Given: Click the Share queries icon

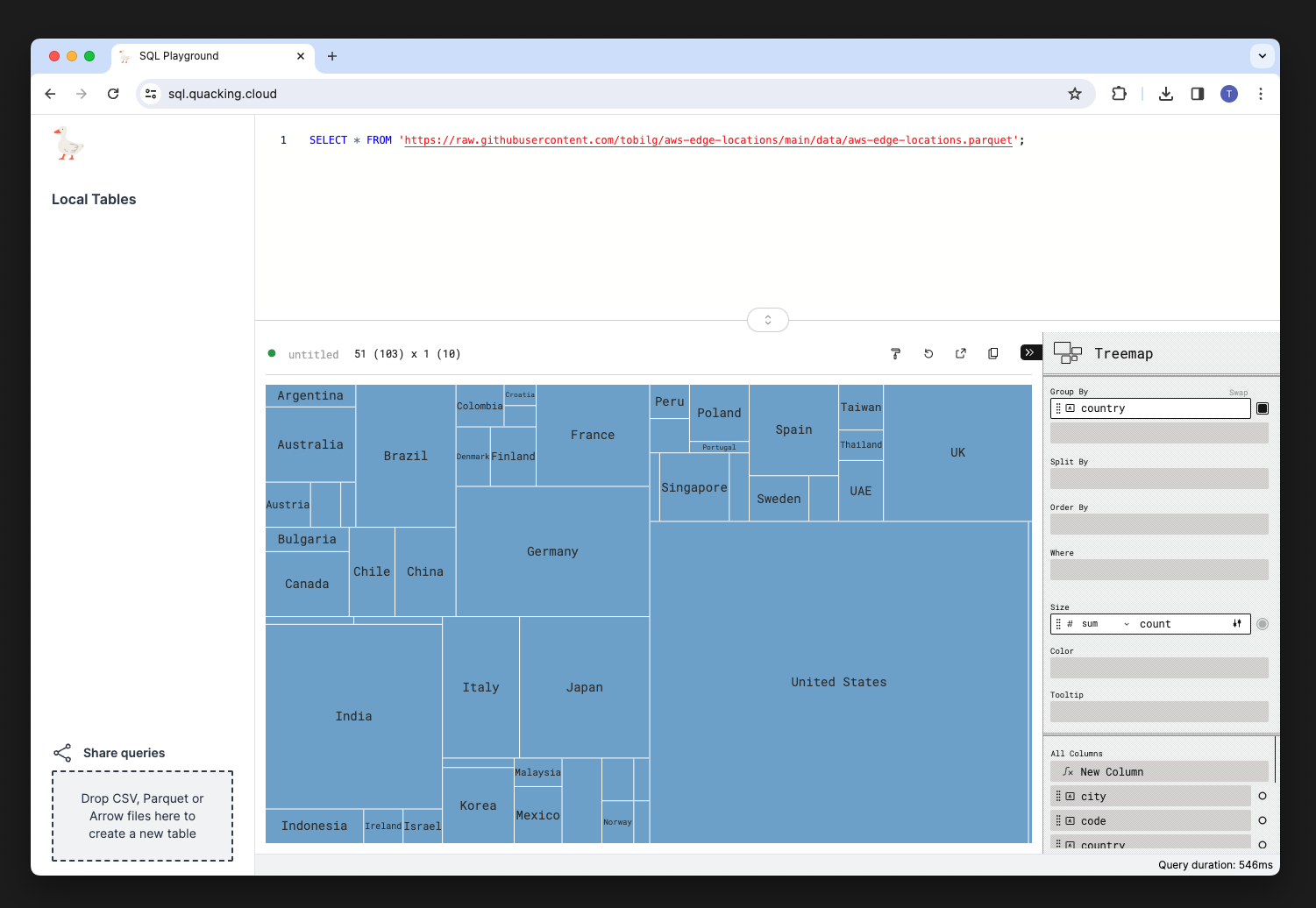Looking at the screenshot, I should [62, 753].
